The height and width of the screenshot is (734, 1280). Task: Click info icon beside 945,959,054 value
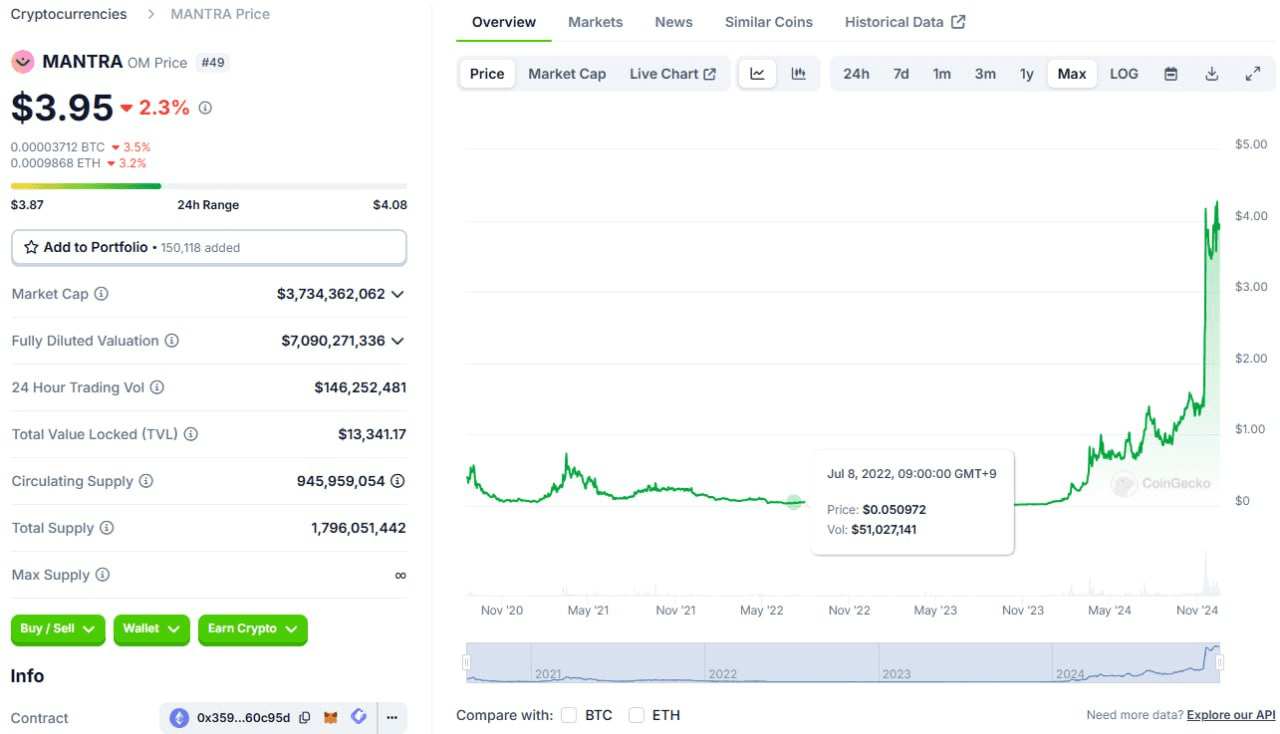click(x=398, y=481)
